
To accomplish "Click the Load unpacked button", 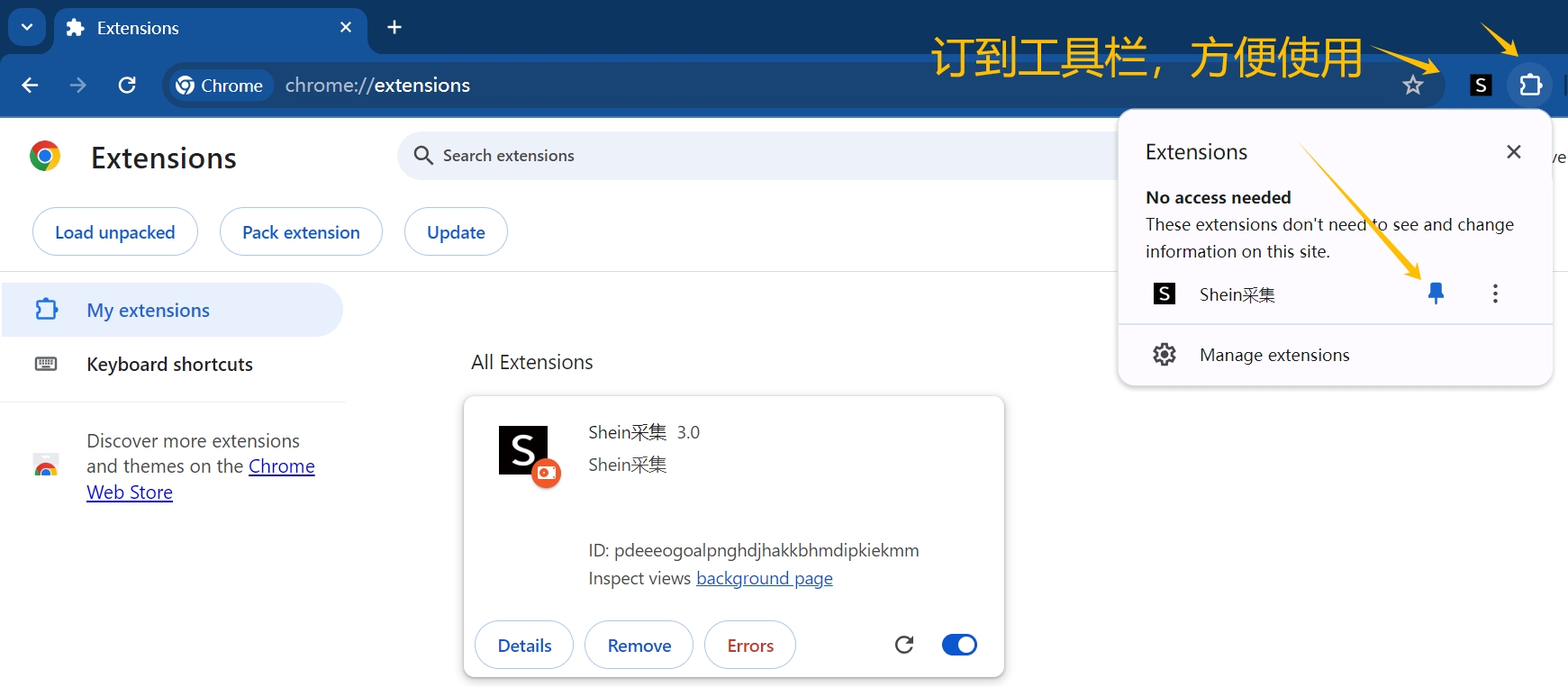I will (x=115, y=232).
